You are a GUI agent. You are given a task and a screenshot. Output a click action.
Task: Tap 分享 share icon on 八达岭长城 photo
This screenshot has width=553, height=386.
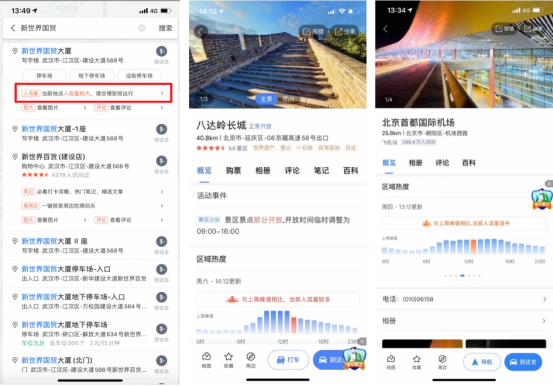pos(345,32)
